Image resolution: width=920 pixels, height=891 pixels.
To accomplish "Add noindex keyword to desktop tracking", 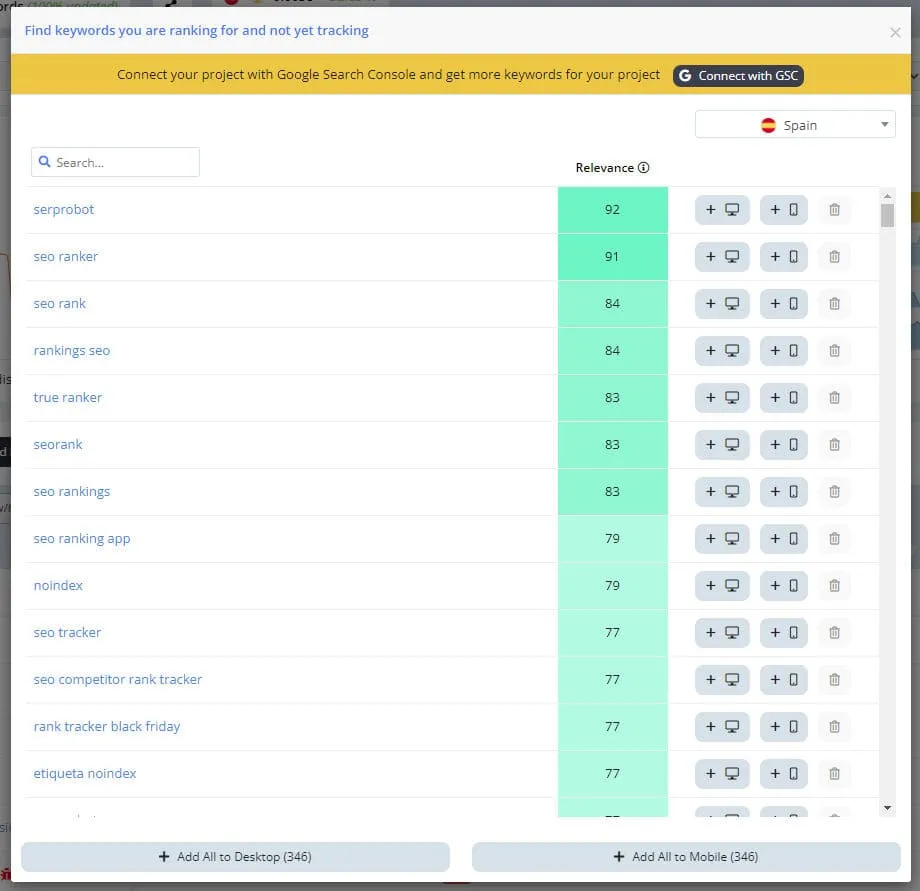I will [x=722, y=585].
